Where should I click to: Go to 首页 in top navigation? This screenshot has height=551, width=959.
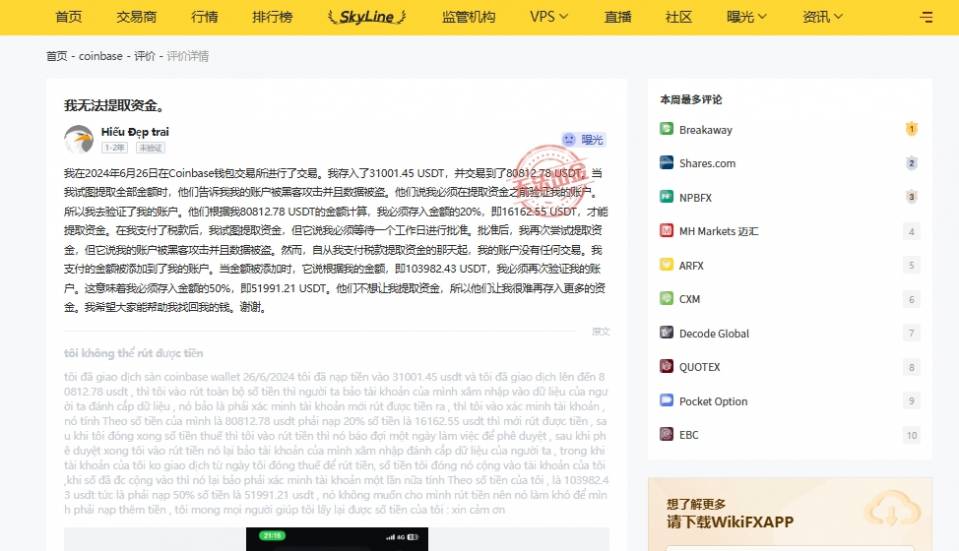coord(68,17)
